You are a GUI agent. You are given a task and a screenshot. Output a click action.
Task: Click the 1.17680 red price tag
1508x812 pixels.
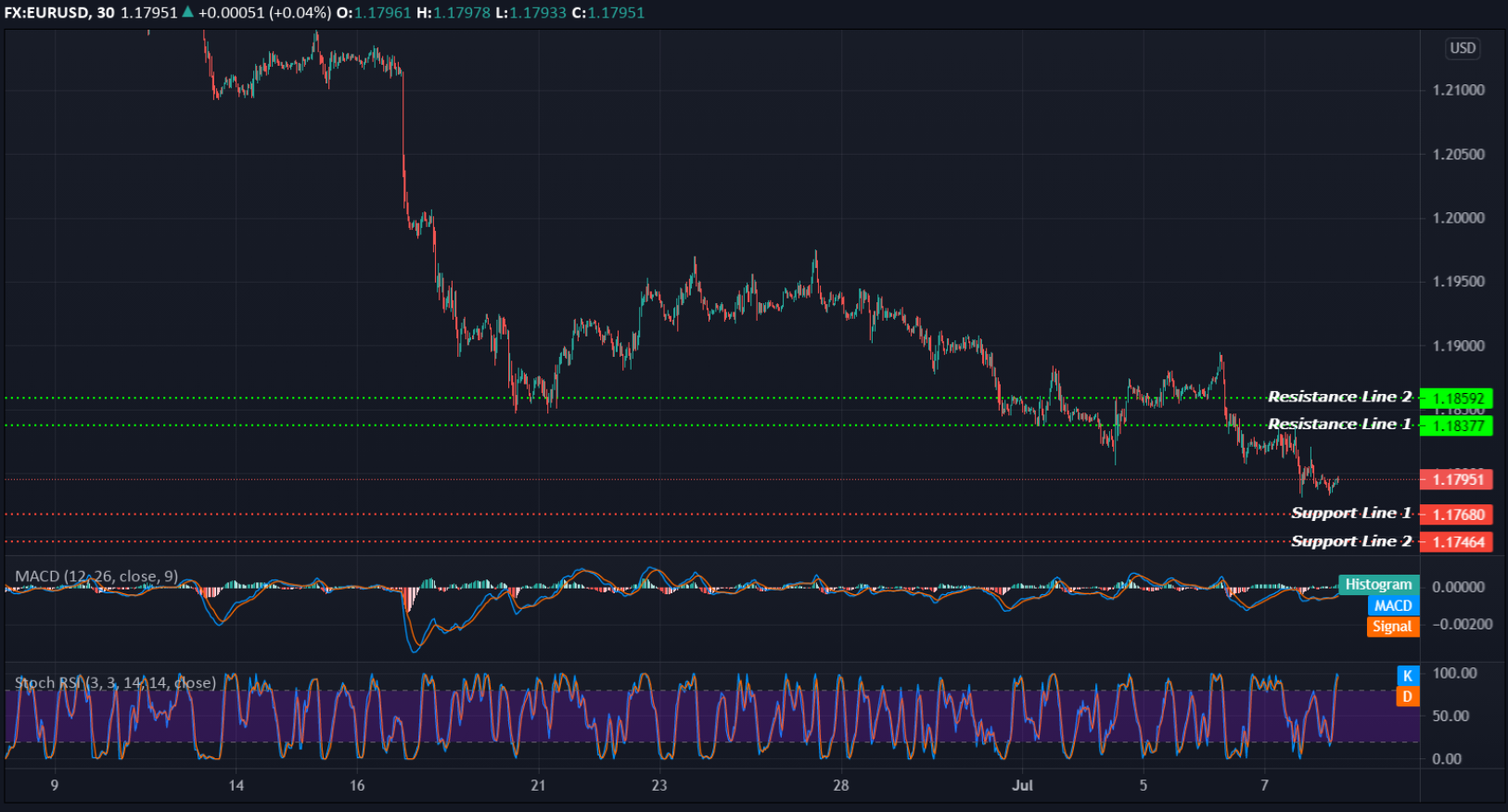tap(1457, 514)
